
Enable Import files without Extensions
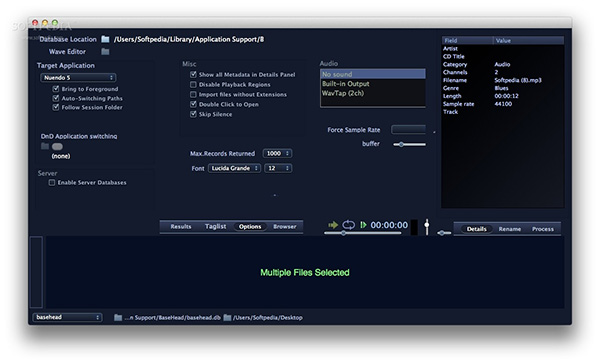pyautogui.click(x=193, y=94)
